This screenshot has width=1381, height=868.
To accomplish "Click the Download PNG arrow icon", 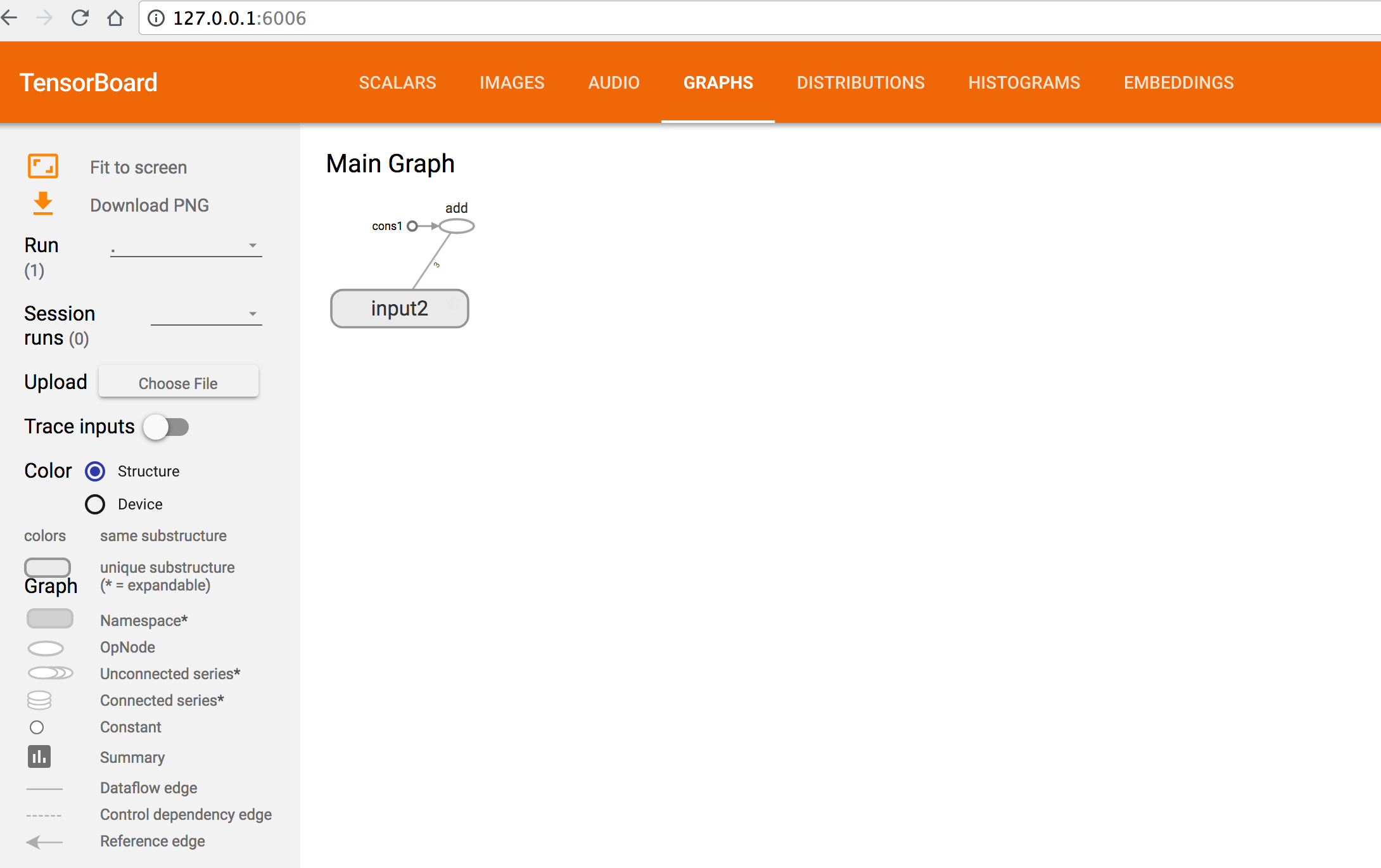I will click(43, 204).
